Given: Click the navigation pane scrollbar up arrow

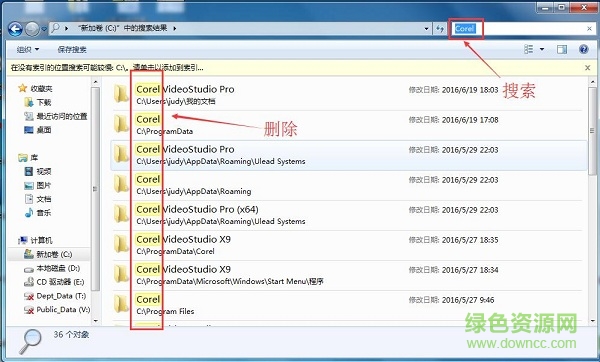Looking at the screenshot, I should click(x=95, y=82).
